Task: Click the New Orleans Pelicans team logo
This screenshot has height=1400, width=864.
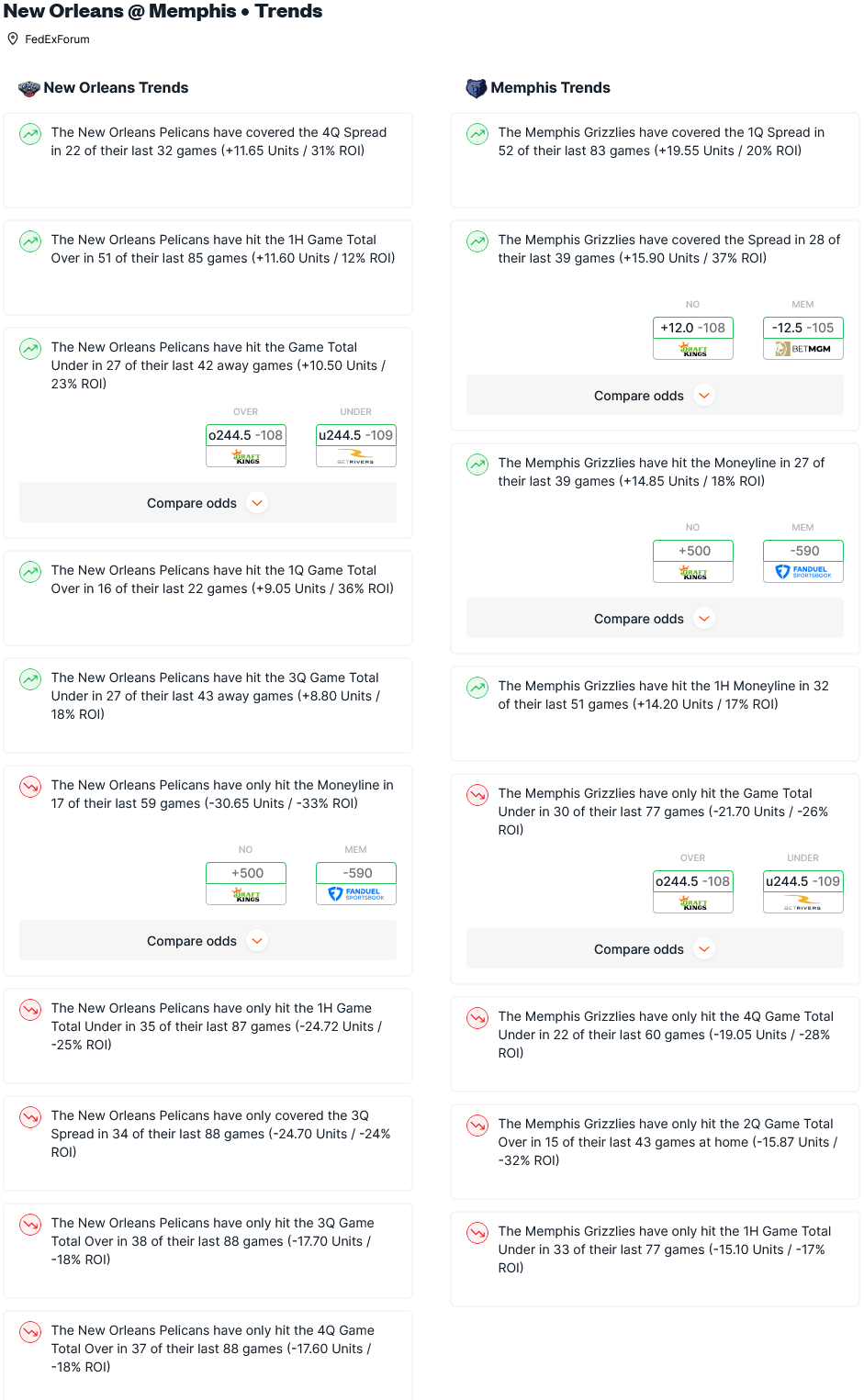Action: [x=29, y=88]
